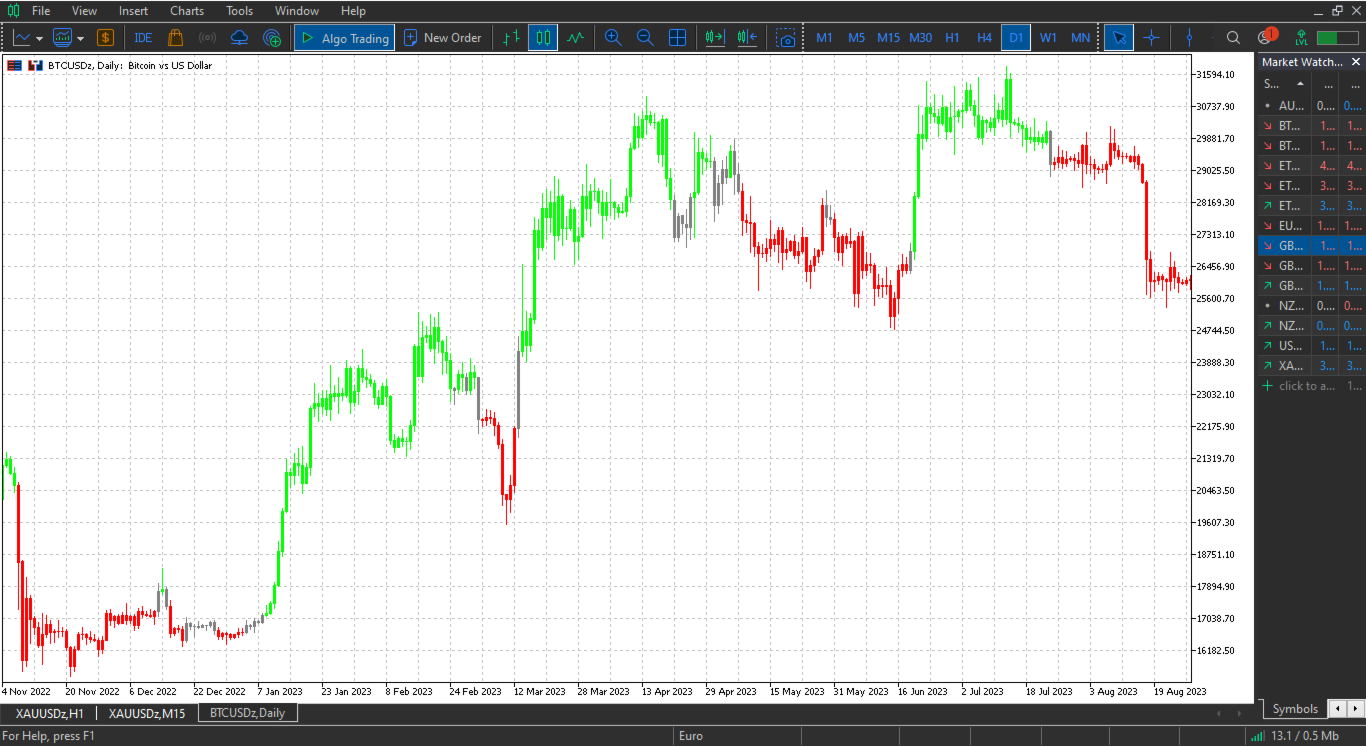Image resolution: width=1366 pixels, height=746 pixels.
Task: Zoom out of the chart
Action: (645, 38)
